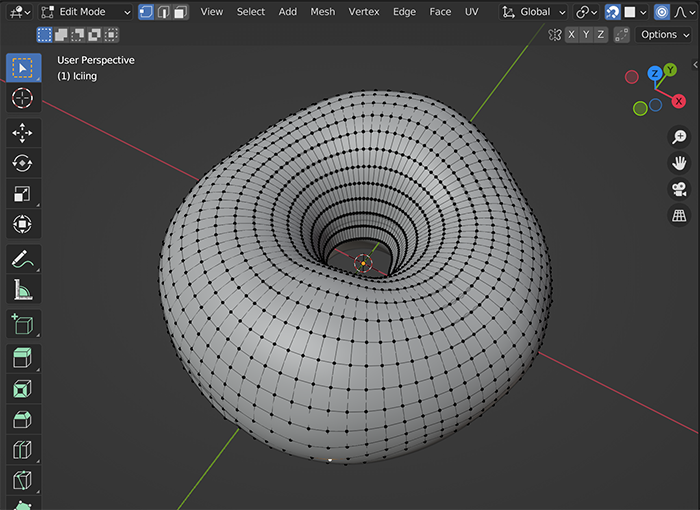The width and height of the screenshot is (700, 510).
Task: Open the UV menu
Action: (471, 12)
